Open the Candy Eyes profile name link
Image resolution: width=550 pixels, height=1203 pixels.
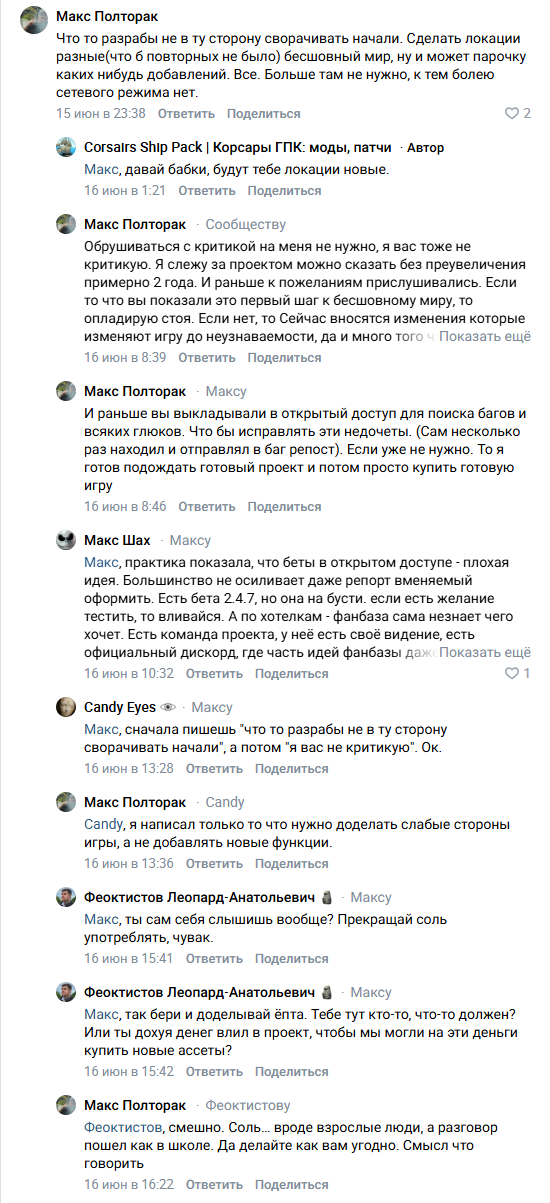(x=120, y=708)
